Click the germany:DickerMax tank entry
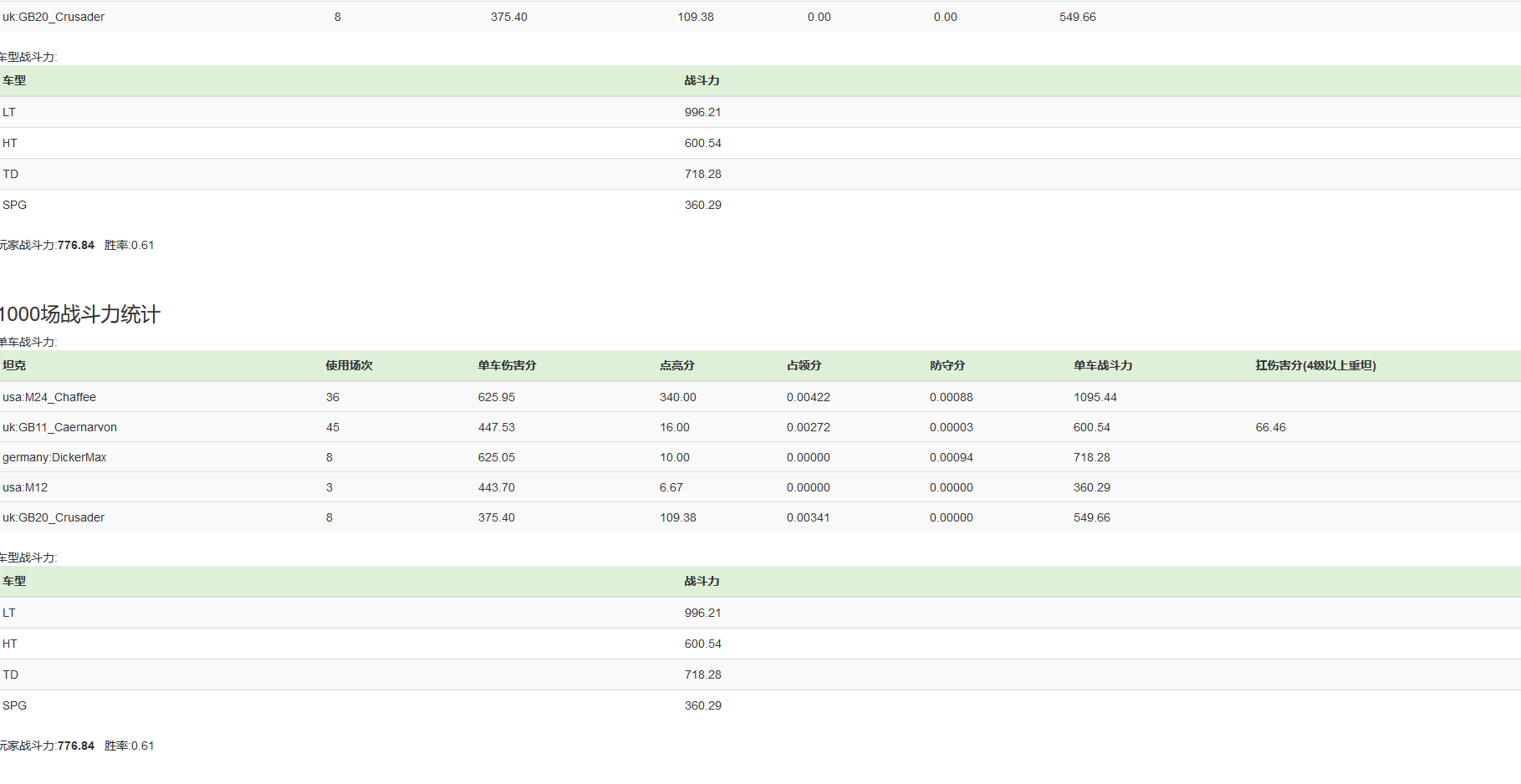Viewport: 1521px width, 784px height. click(x=54, y=457)
